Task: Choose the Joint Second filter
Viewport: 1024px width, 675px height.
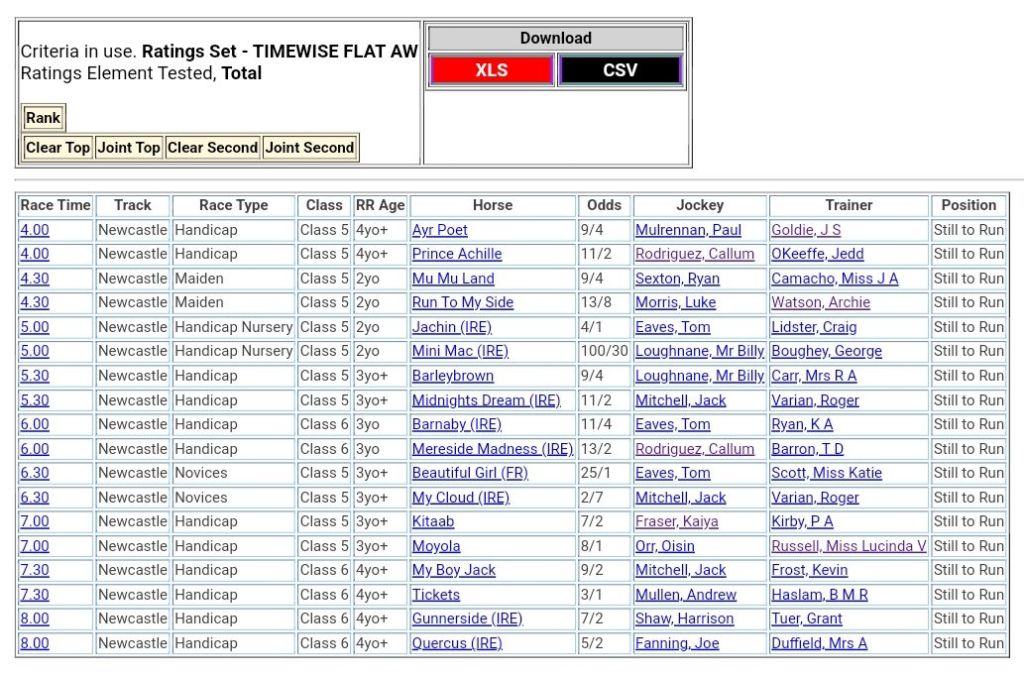Action: 310,147
